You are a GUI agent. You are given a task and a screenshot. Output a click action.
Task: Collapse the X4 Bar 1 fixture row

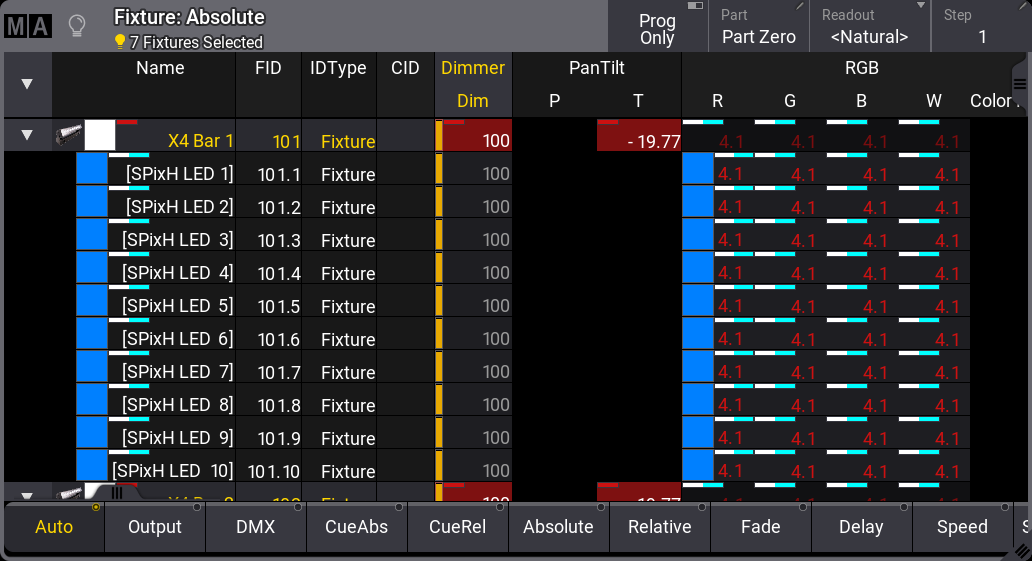[x=27, y=136]
